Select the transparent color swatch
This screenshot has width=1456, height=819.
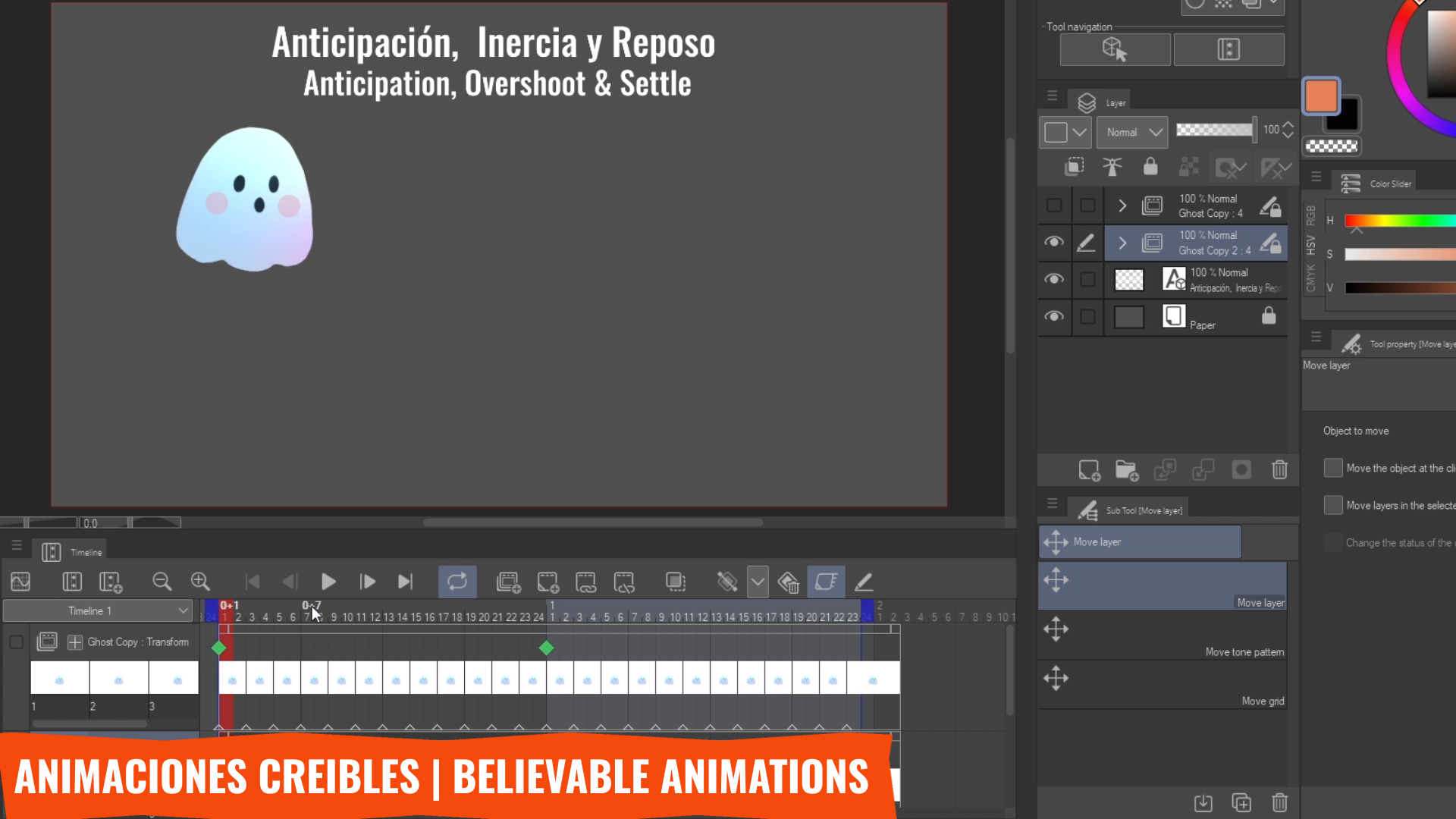click(1332, 146)
